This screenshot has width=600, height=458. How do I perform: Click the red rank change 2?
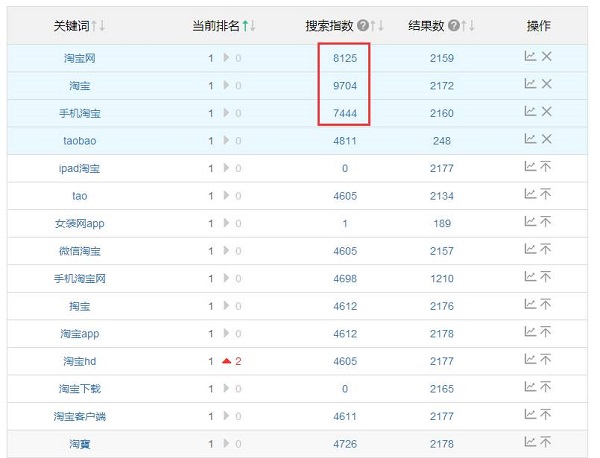coord(238,361)
